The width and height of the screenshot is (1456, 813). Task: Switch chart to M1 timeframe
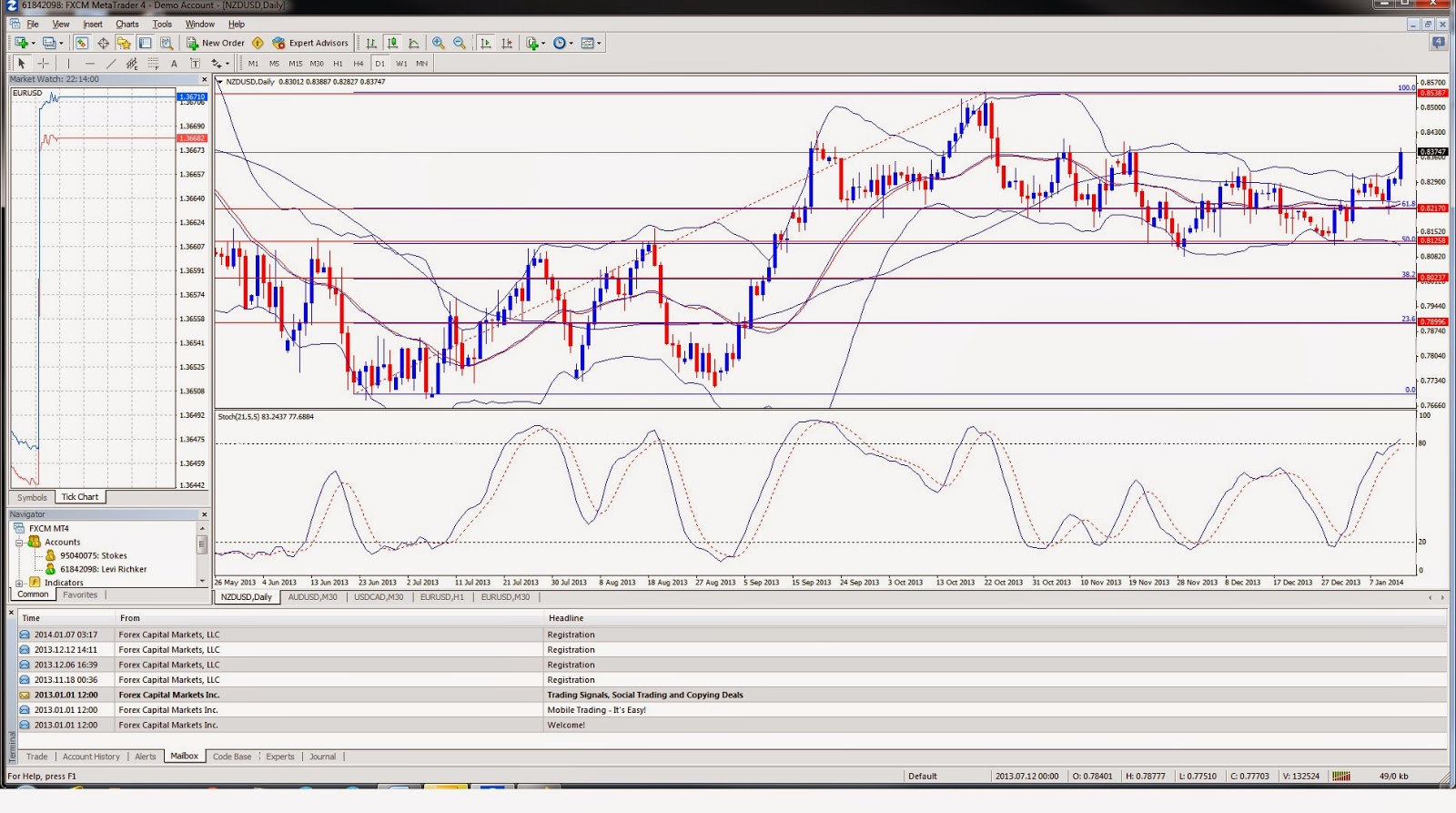coord(253,64)
